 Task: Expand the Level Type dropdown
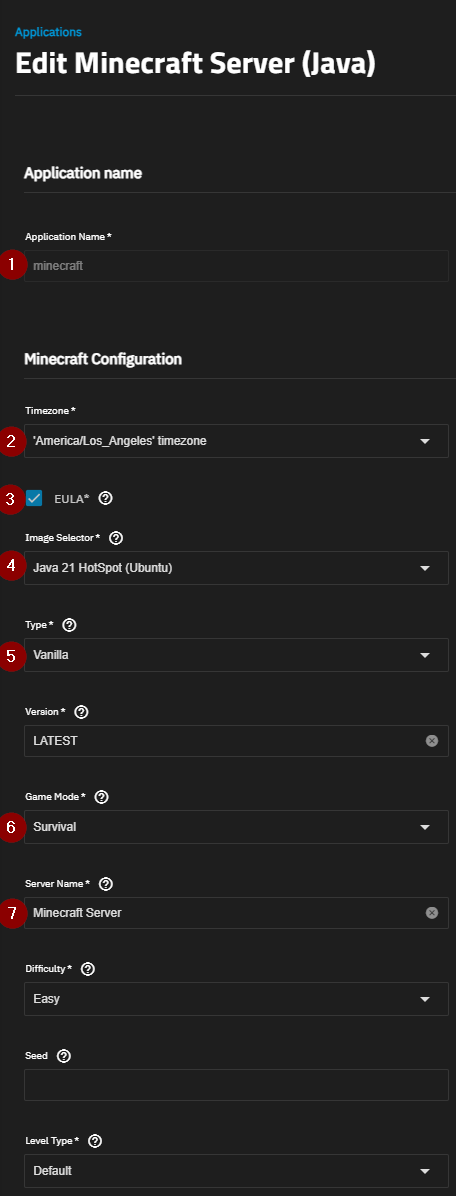[x=236, y=1171]
